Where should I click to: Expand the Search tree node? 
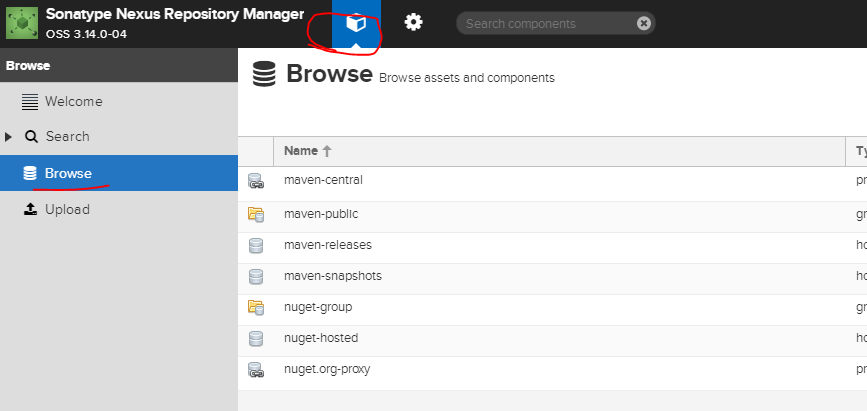(8, 137)
